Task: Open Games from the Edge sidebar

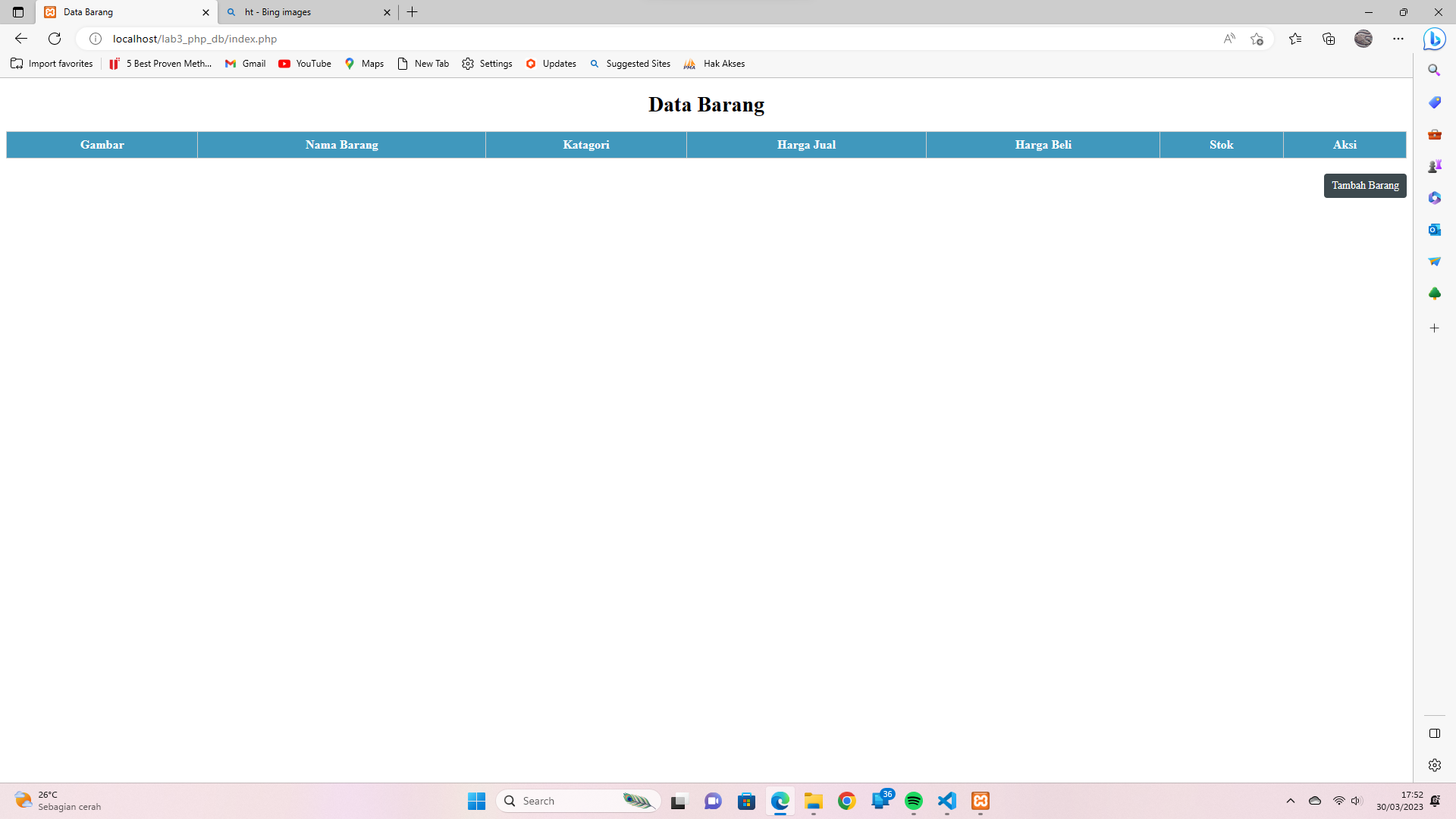Action: pyautogui.click(x=1435, y=166)
